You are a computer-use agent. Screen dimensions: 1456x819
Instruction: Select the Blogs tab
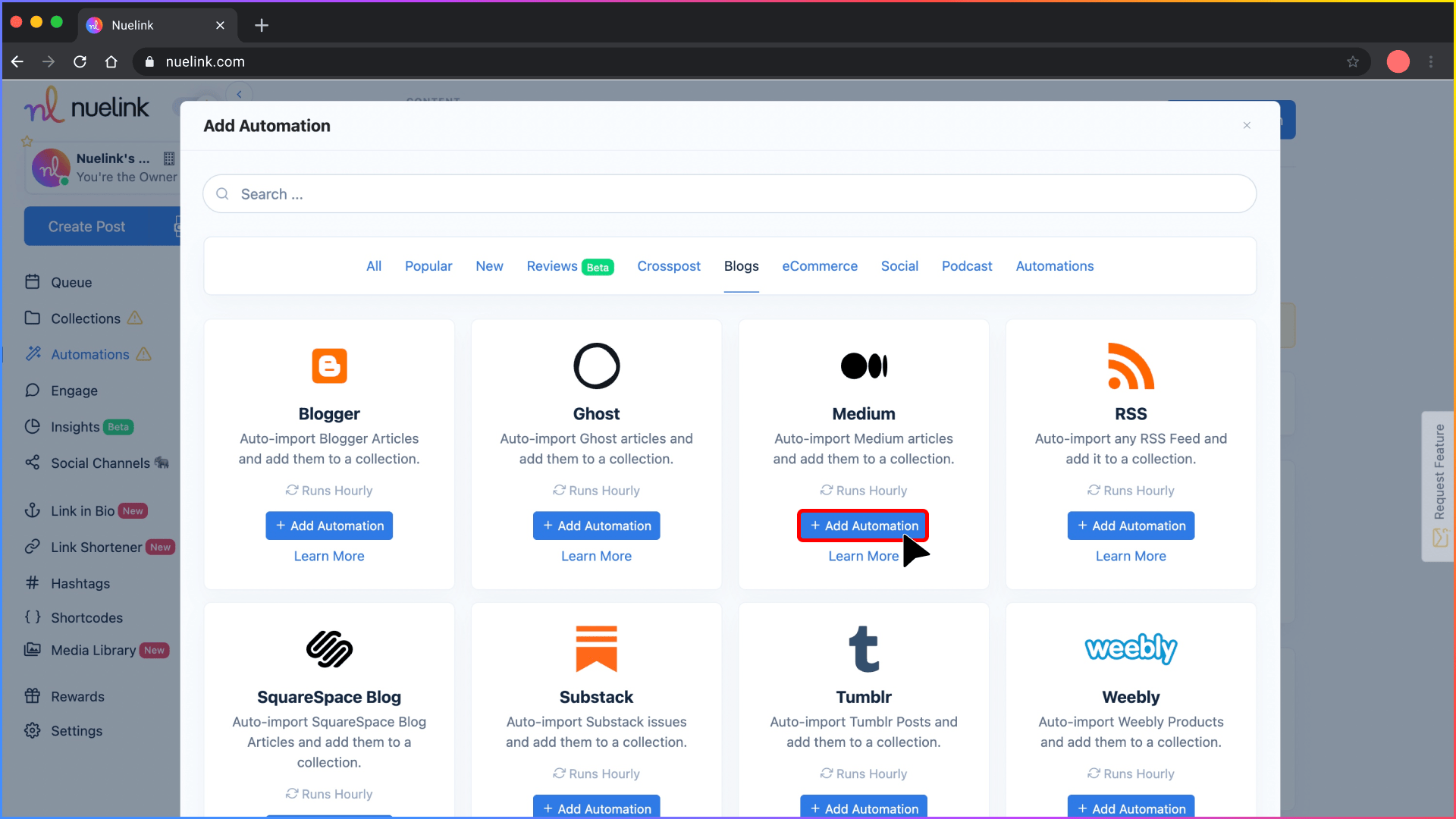tap(742, 266)
